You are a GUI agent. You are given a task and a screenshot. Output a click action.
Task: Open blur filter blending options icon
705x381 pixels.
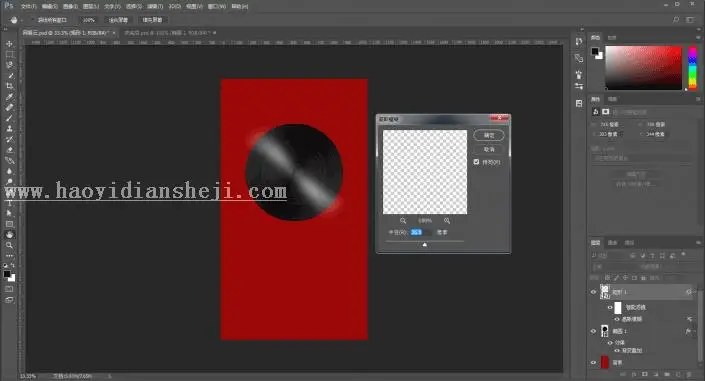690,319
